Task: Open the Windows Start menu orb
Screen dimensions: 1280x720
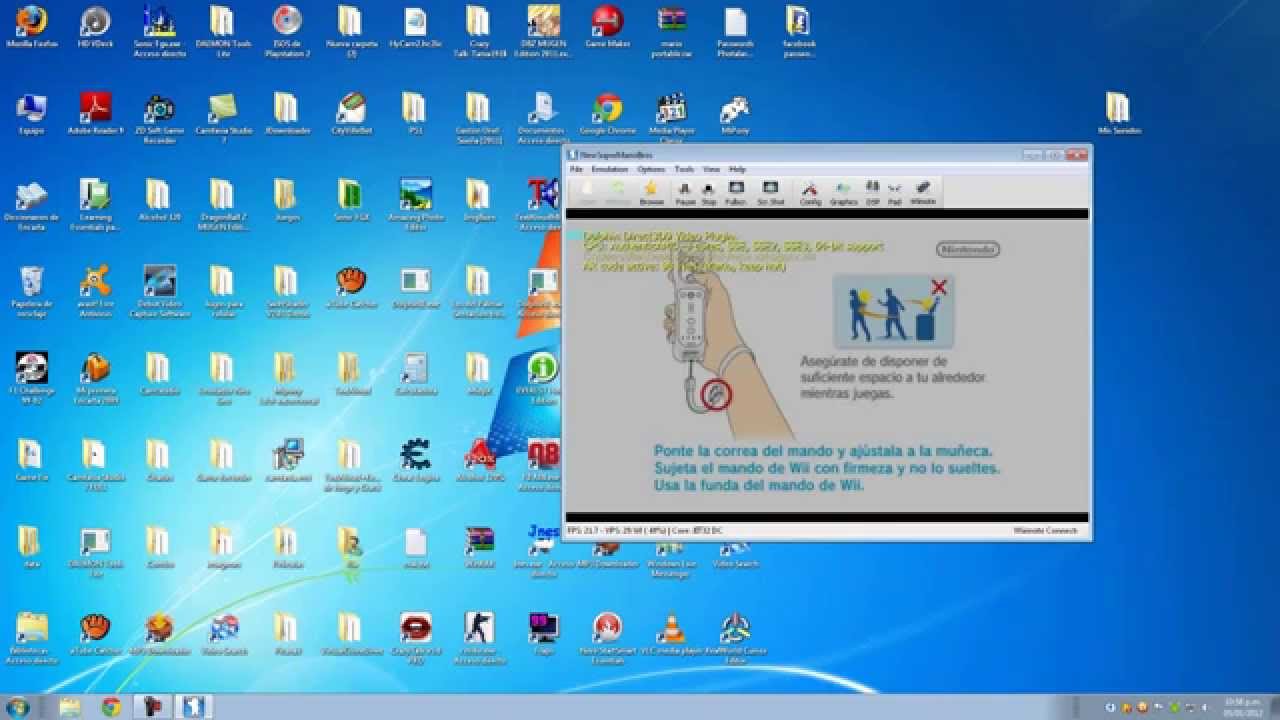Action: tap(18, 707)
